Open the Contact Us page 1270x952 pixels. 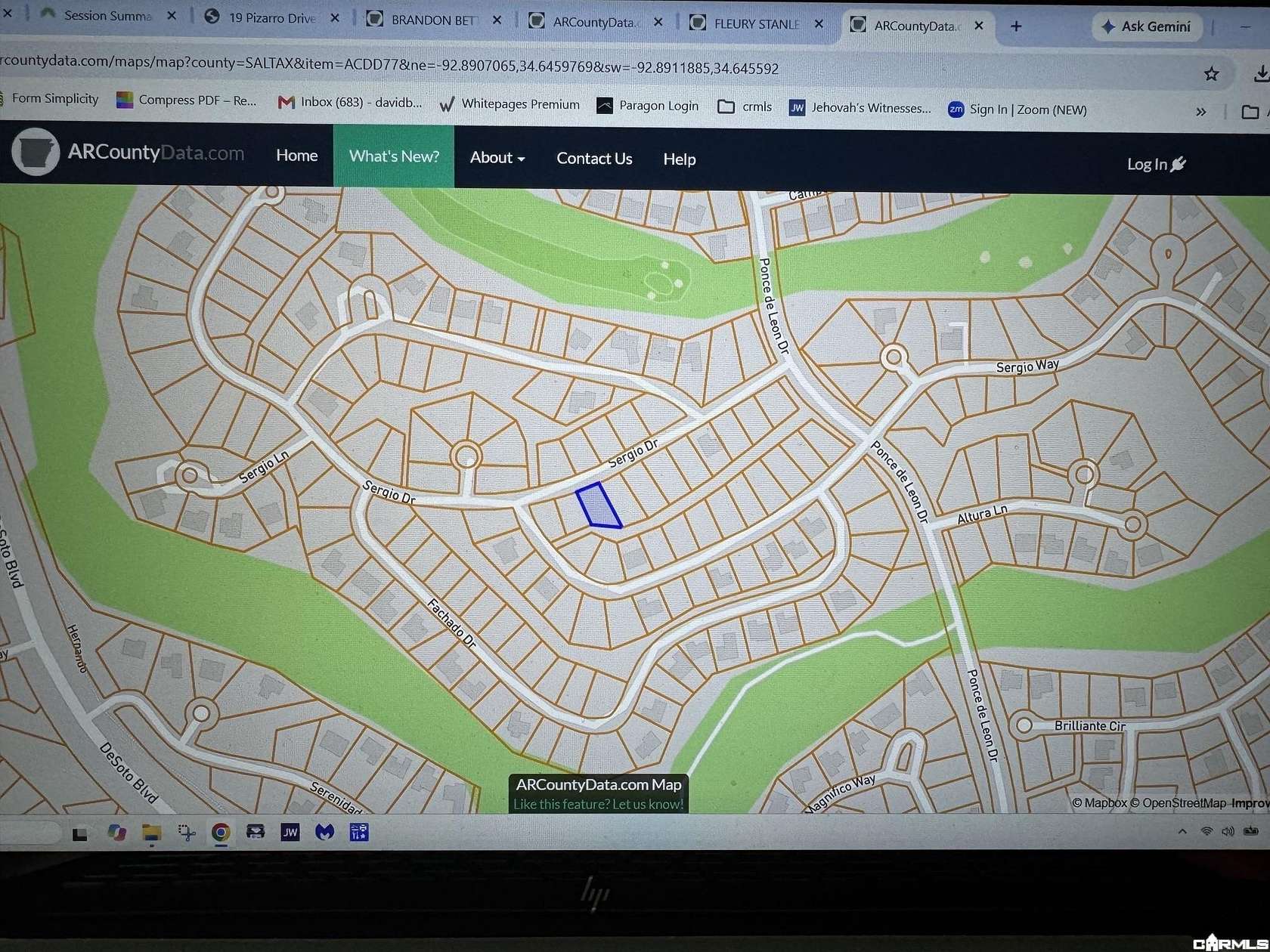(594, 159)
